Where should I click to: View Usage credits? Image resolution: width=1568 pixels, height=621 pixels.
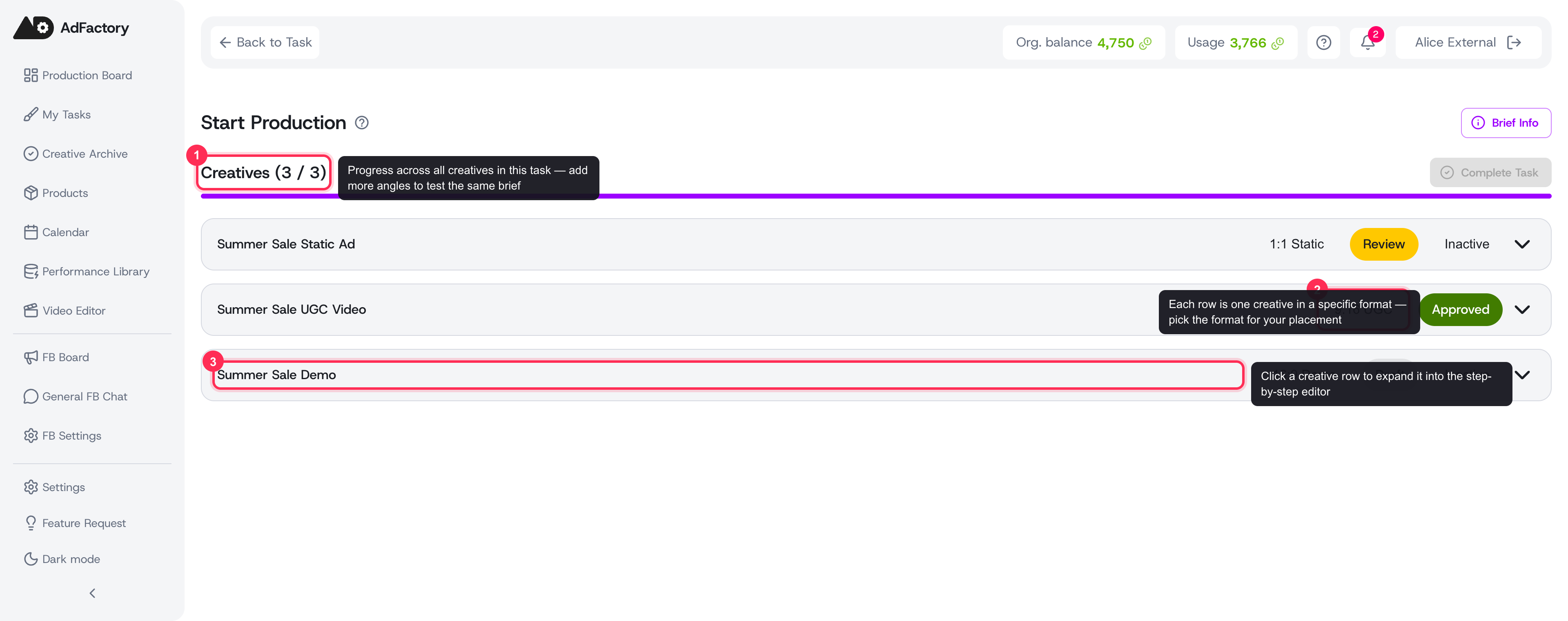coord(1236,42)
